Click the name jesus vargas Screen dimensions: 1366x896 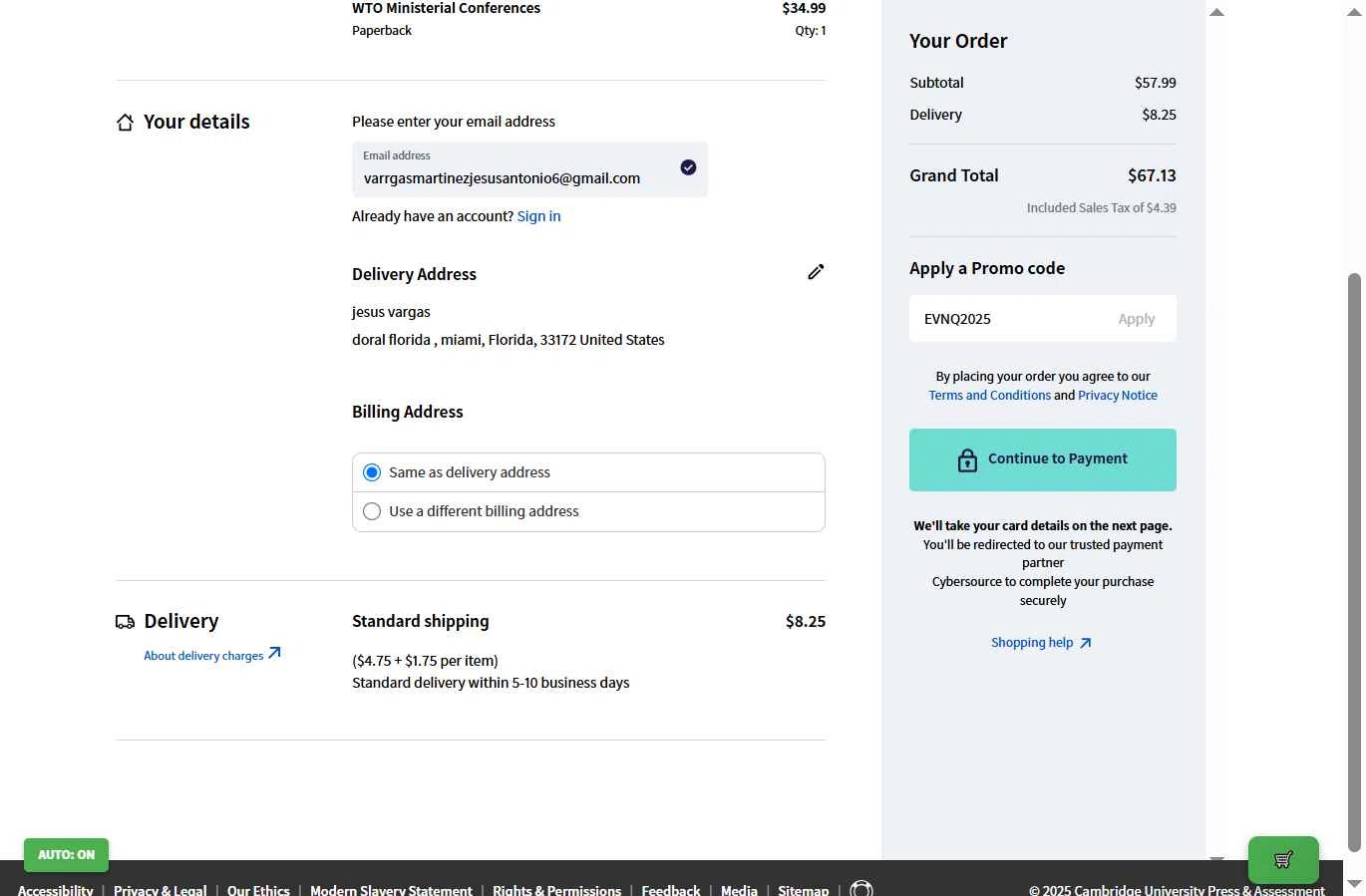[391, 312]
